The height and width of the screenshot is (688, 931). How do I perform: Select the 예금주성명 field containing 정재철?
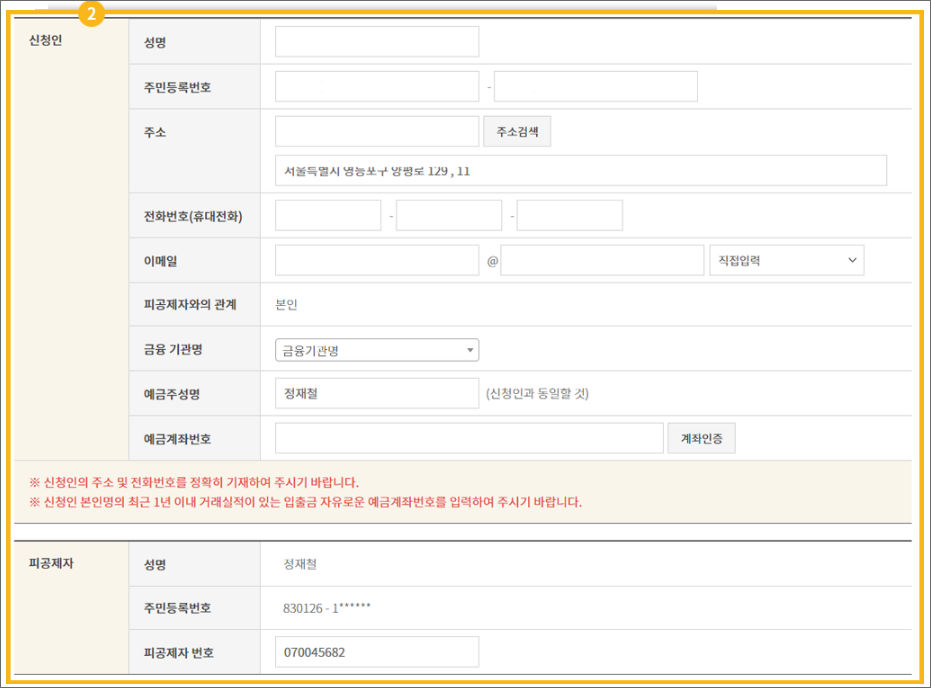click(376, 393)
